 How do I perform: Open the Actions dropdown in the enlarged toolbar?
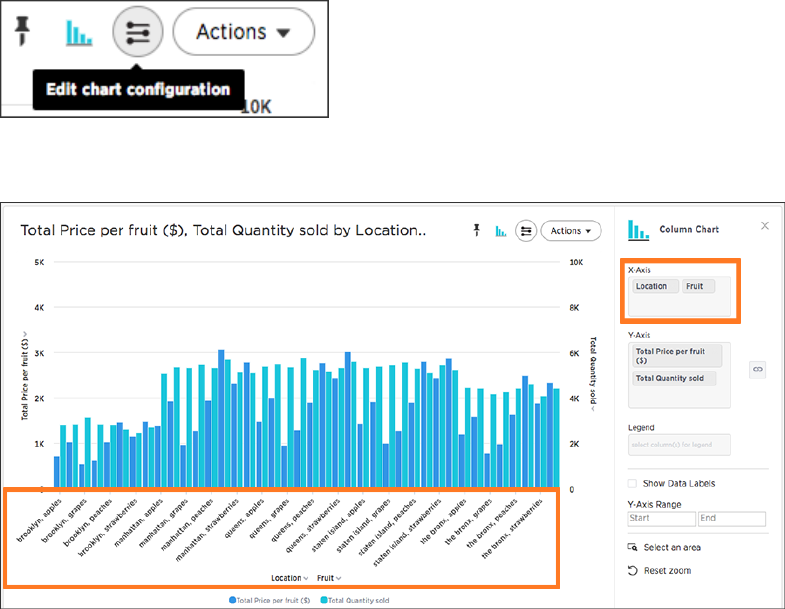244,32
